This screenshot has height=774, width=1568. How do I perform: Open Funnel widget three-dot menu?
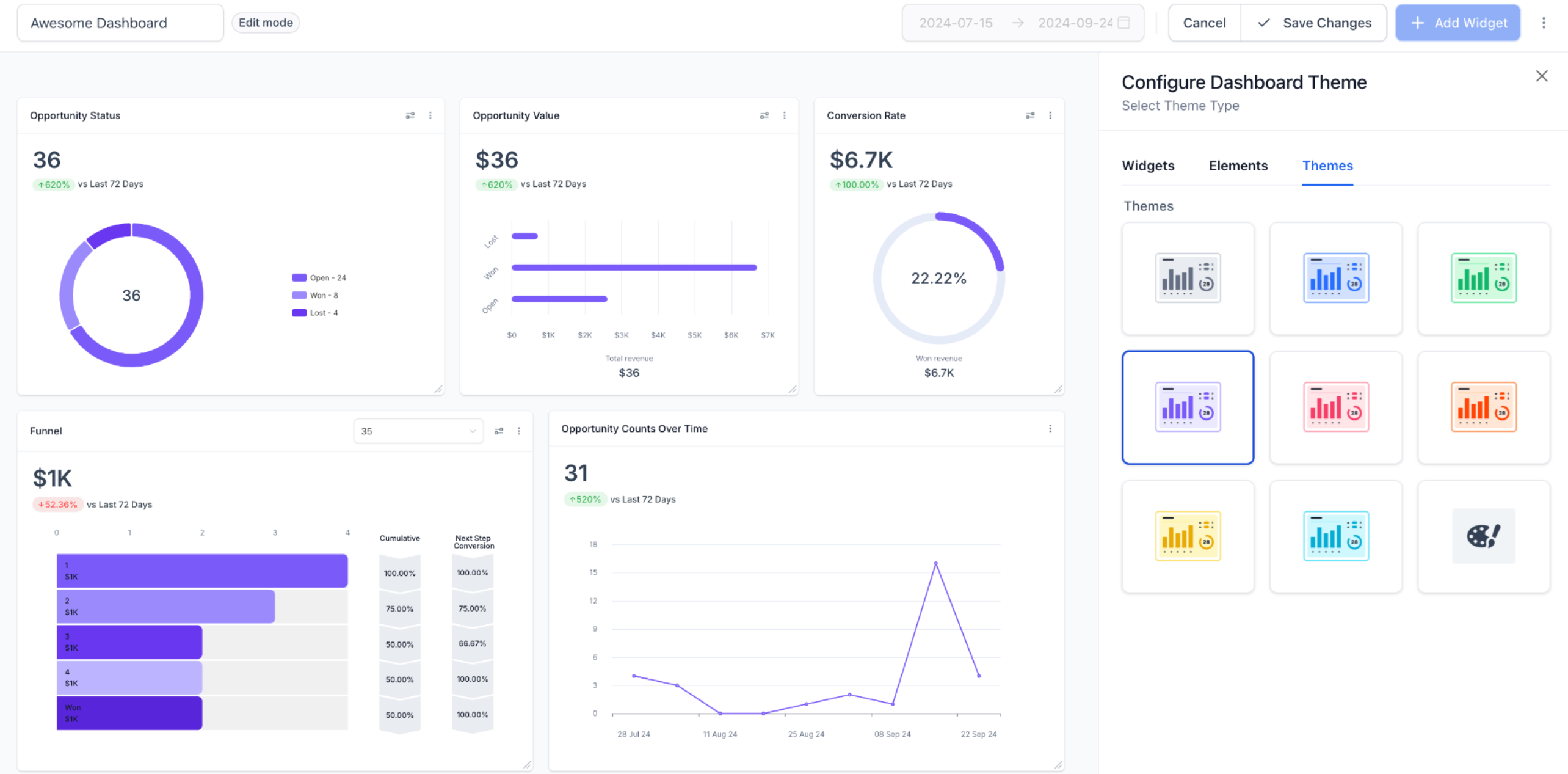[x=519, y=431]
